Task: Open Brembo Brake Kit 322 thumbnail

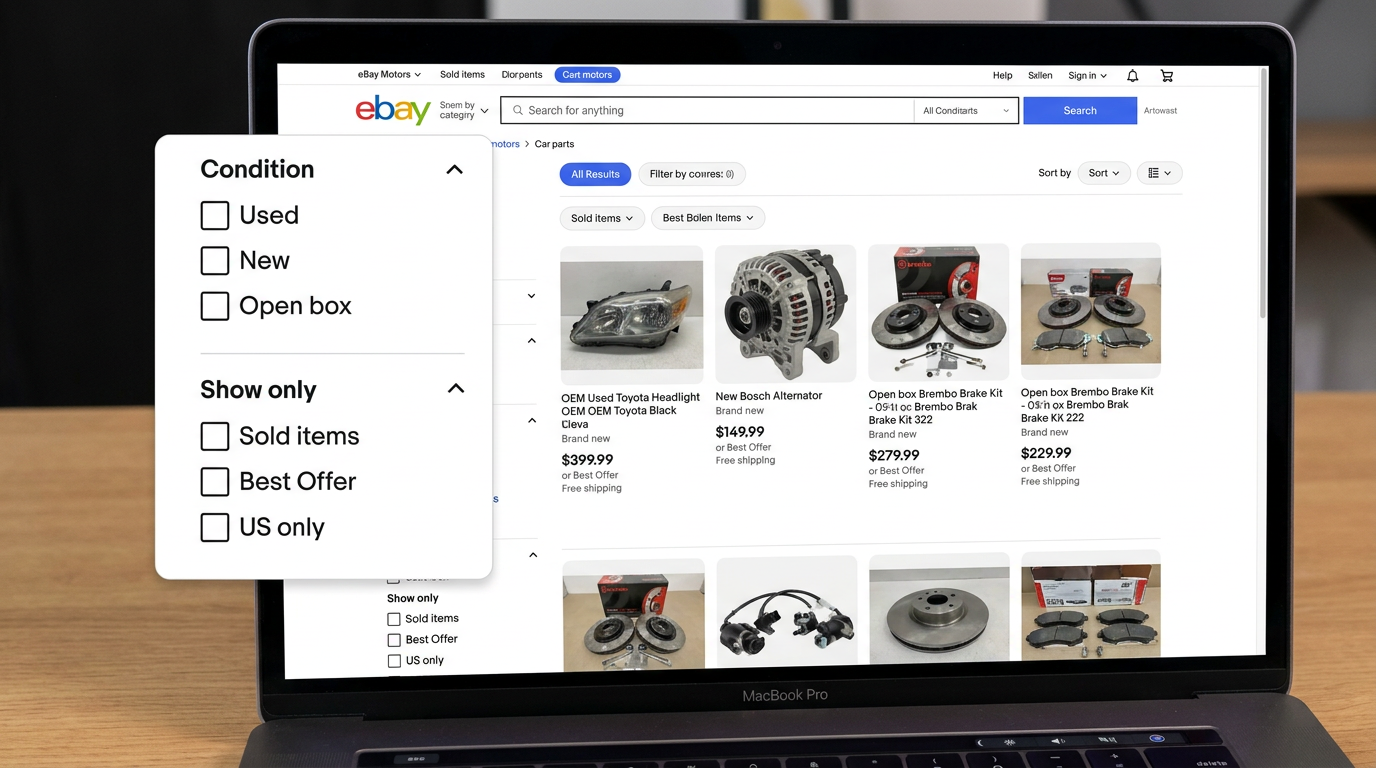Action: point(938,313)
